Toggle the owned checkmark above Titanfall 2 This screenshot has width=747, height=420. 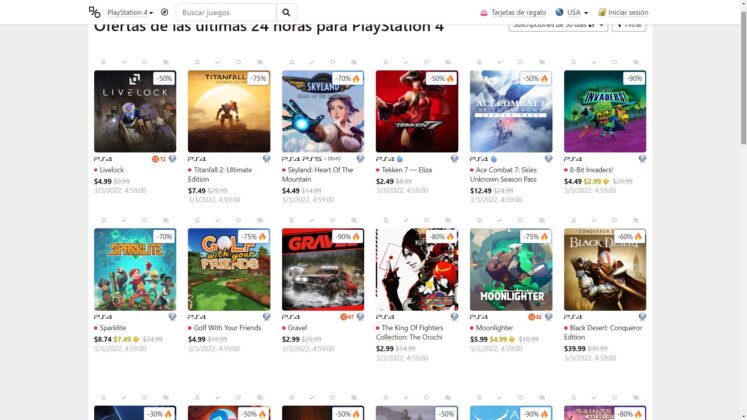(218, 62)
